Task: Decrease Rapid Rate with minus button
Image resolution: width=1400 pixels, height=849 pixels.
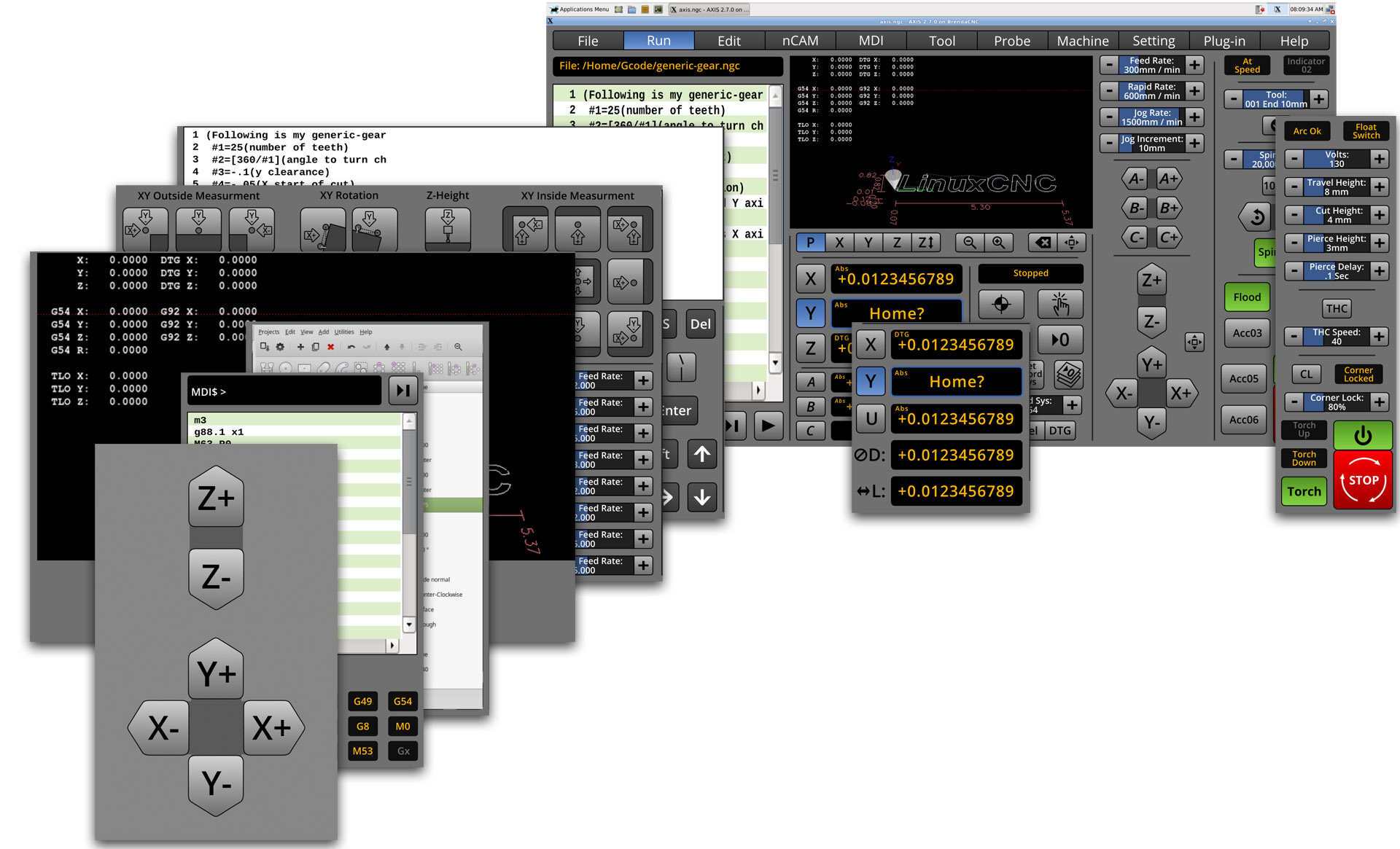Action: click(x=1109, y=91)
